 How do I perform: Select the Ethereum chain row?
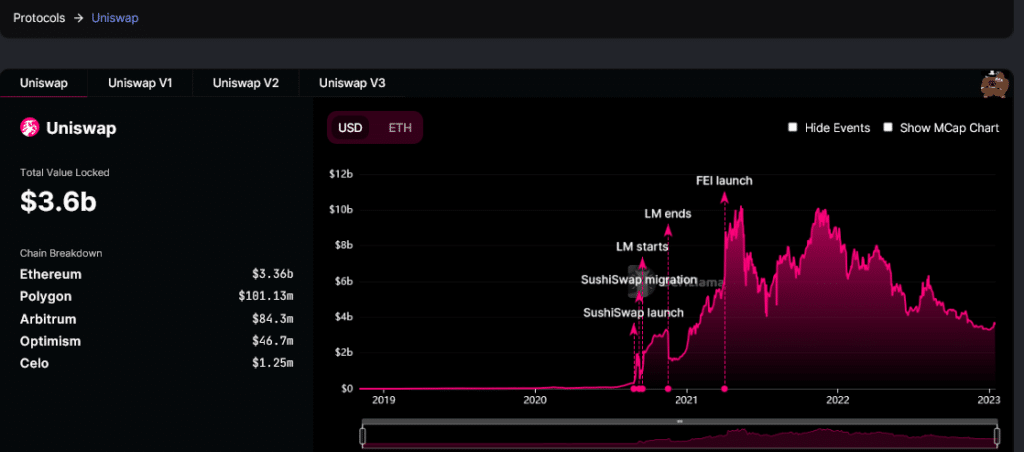click(x=157, y=274)
